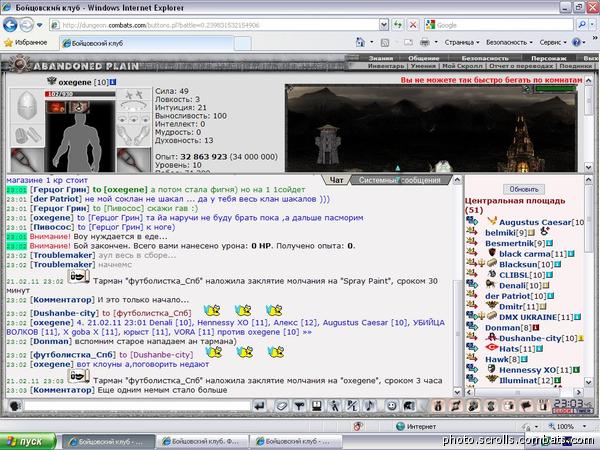The height and width of the screenshot is (450, 600).
Task: Open the Персонаж game menu
Action: (x=548, y=58)
